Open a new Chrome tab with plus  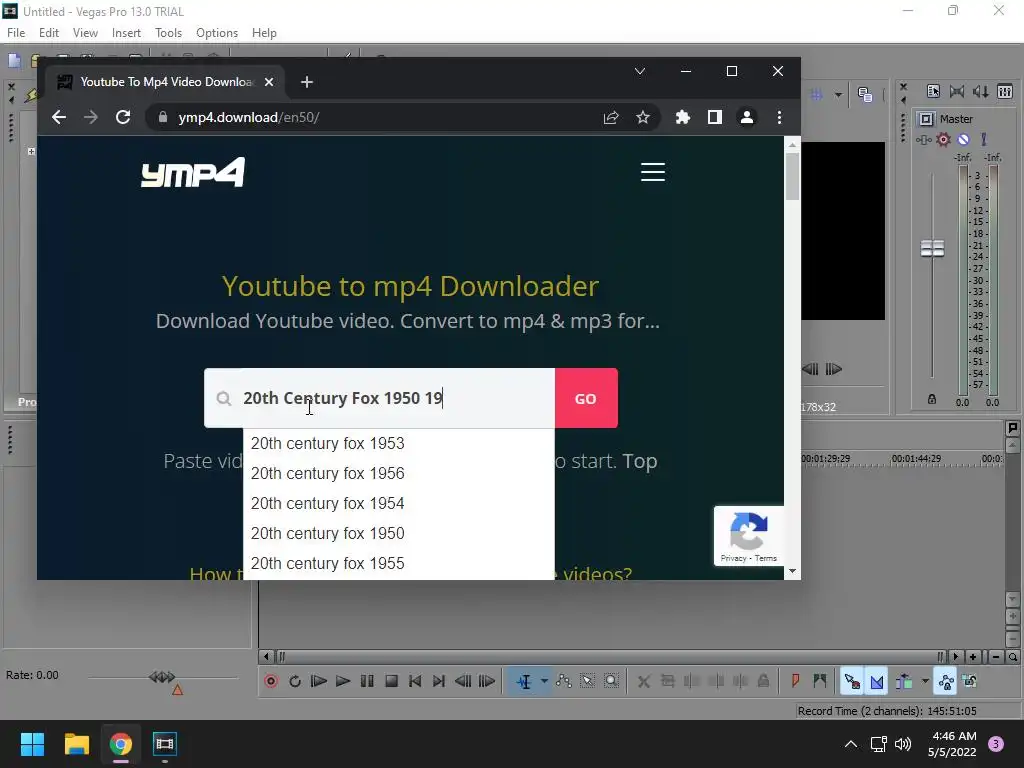pos(307,82)
